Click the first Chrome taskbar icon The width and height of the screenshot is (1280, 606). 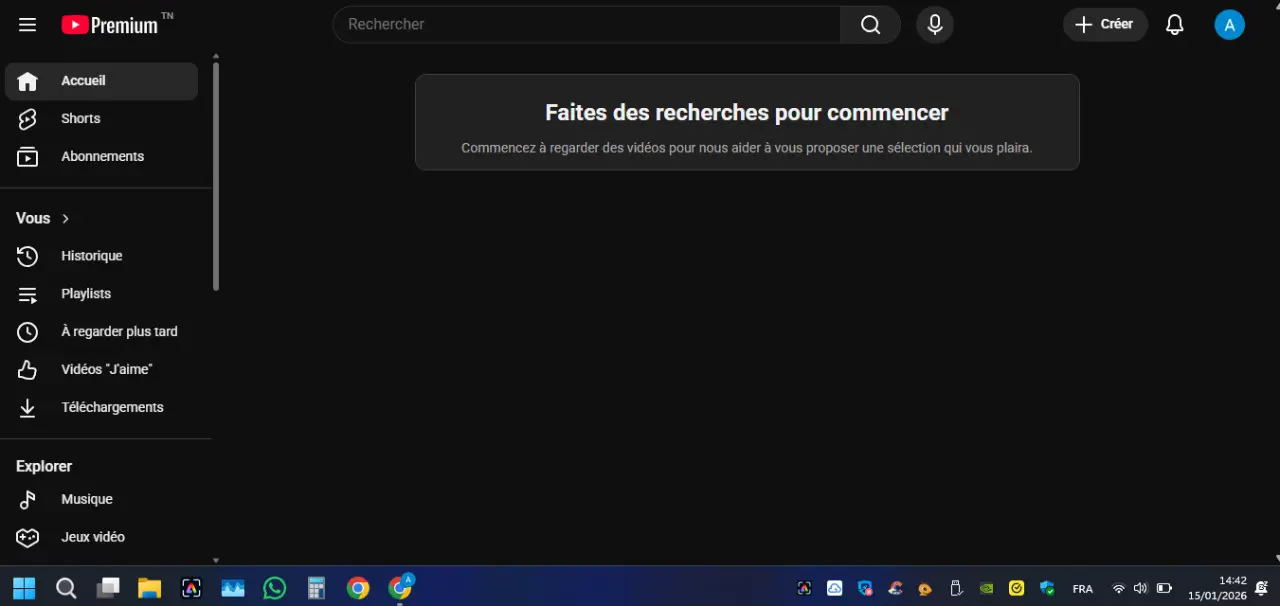pyautogui.click(x=358, y=588)
